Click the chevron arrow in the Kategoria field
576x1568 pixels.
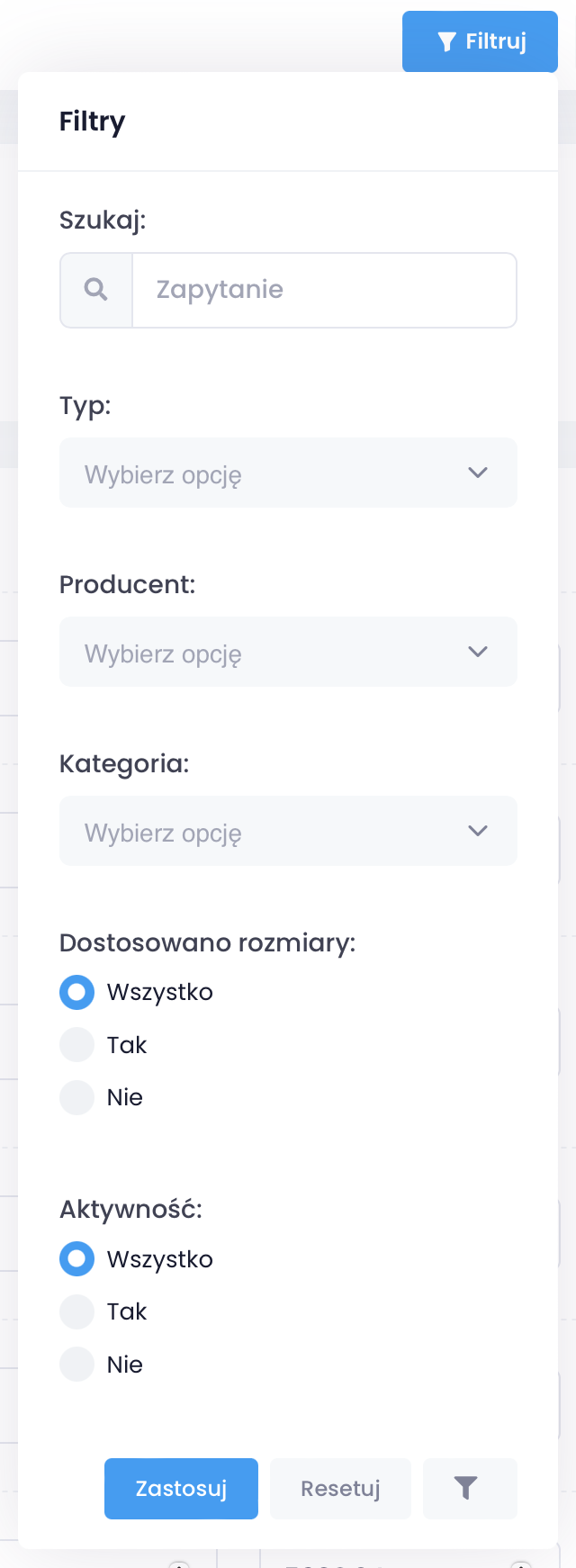[478, 831]
